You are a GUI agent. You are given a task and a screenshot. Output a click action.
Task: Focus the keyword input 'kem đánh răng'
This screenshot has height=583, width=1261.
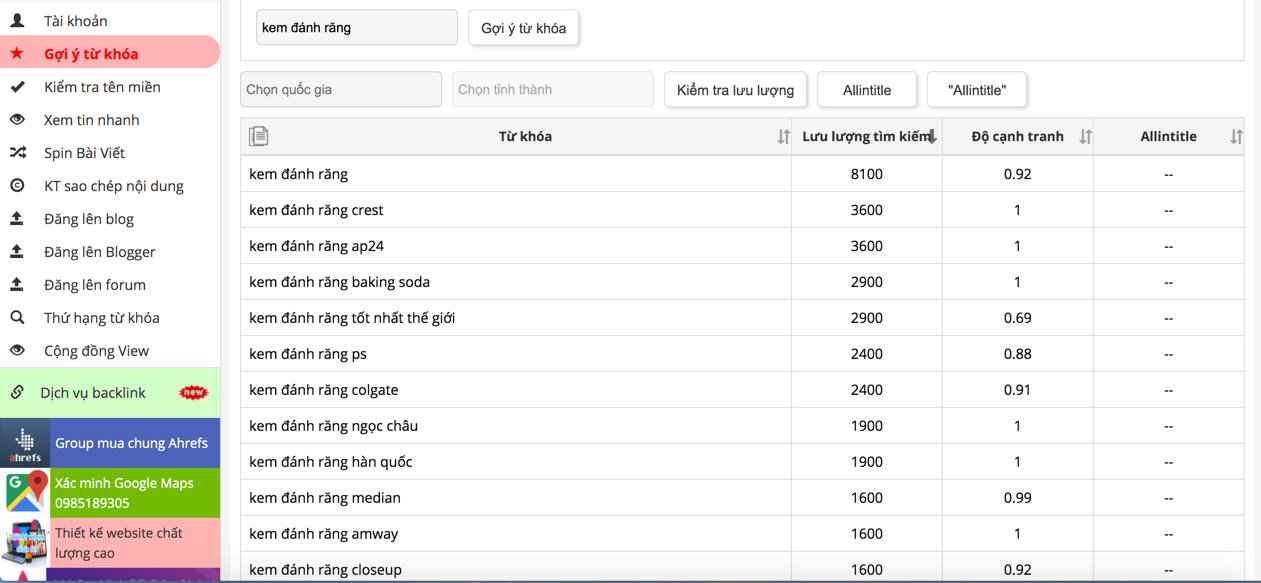point(357,28)
